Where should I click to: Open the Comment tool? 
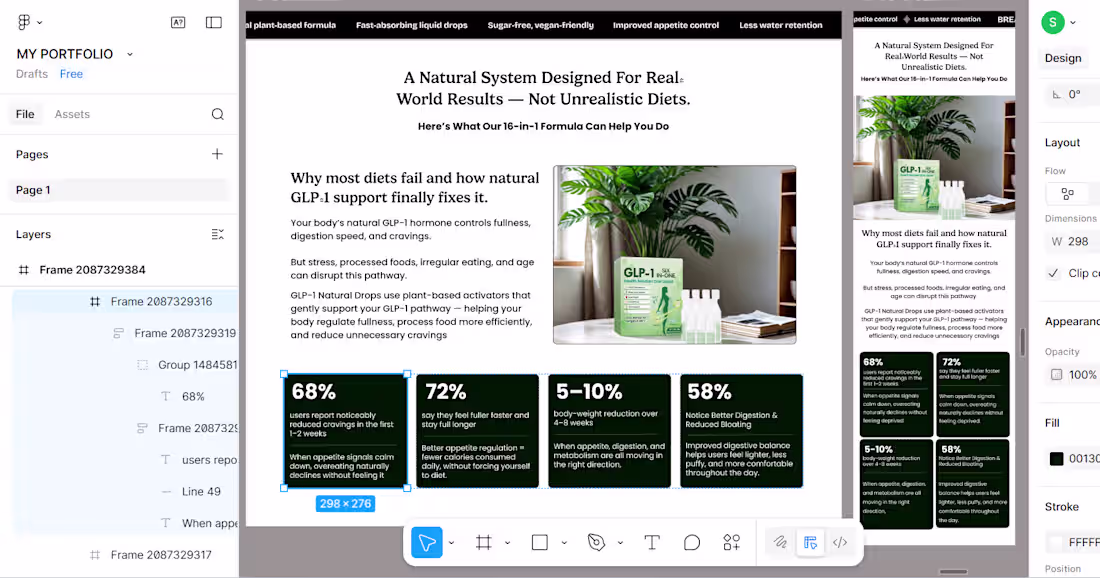[x=692, y=543]
